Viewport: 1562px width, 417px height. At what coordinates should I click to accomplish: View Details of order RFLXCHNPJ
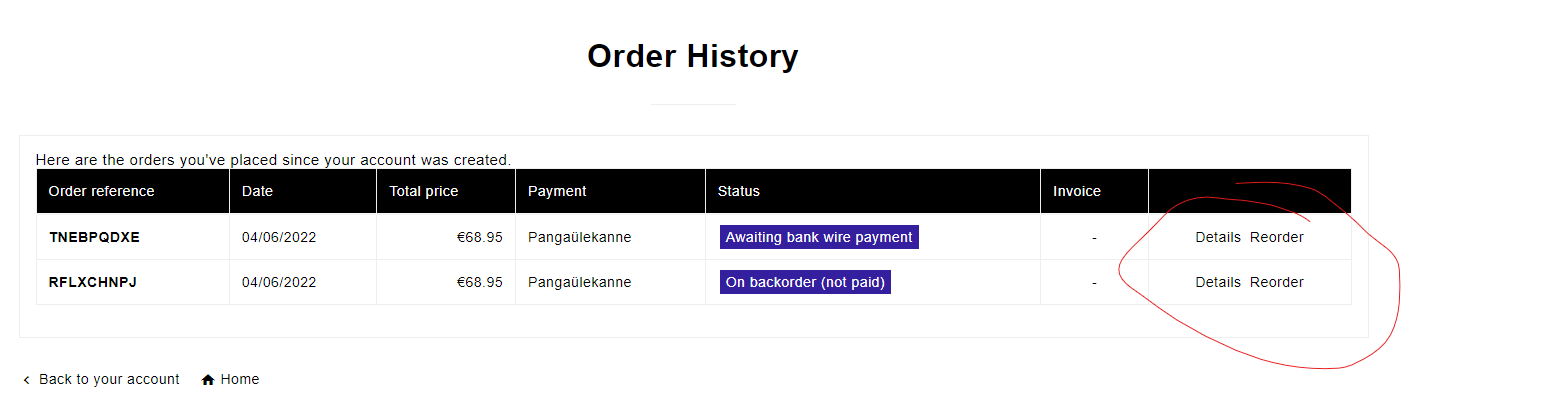click(1217, 282)
